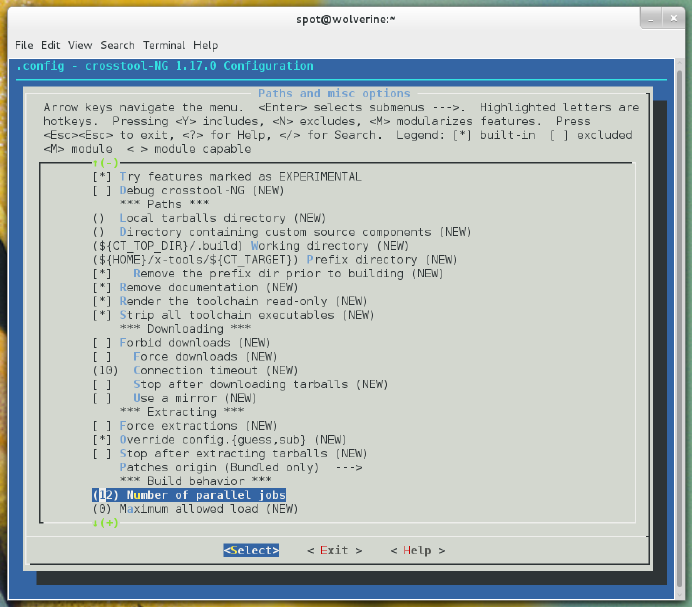692x607 pixels.
Task: Click the *** Build behavior *** heading
Action: pyautogui.click(x=196, y=481)
